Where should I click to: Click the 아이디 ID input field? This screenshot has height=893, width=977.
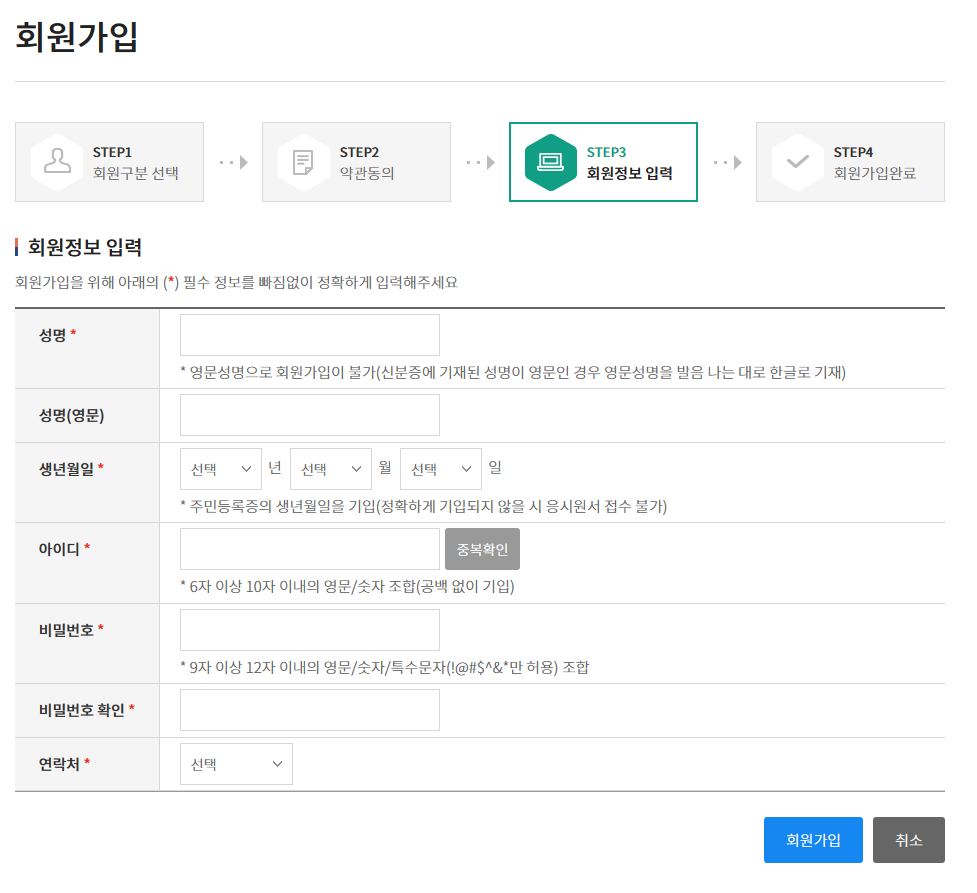[x=309, y=548]
